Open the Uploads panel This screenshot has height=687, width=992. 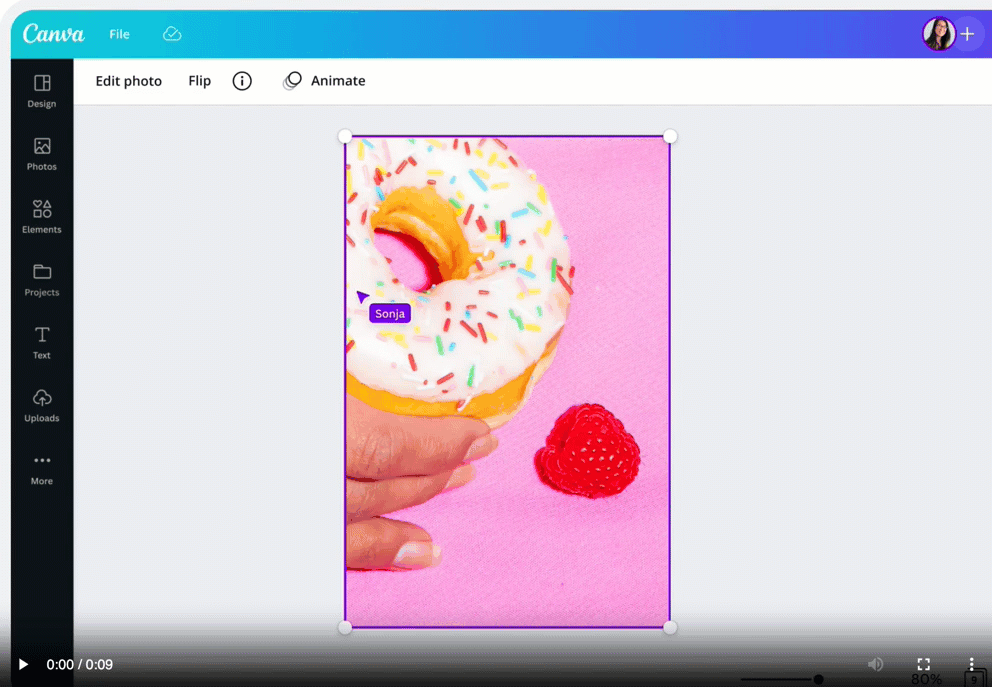coord(42,405)
